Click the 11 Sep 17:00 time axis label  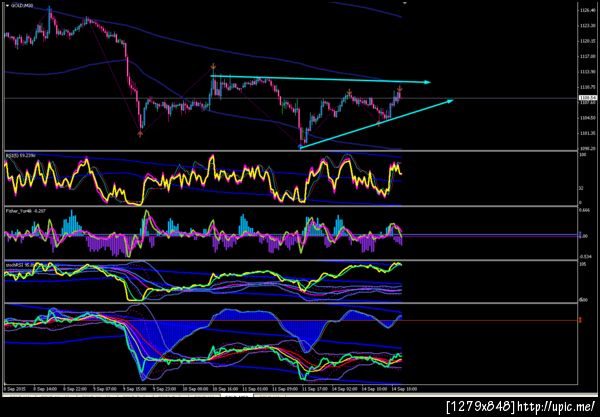coord(315,389)
